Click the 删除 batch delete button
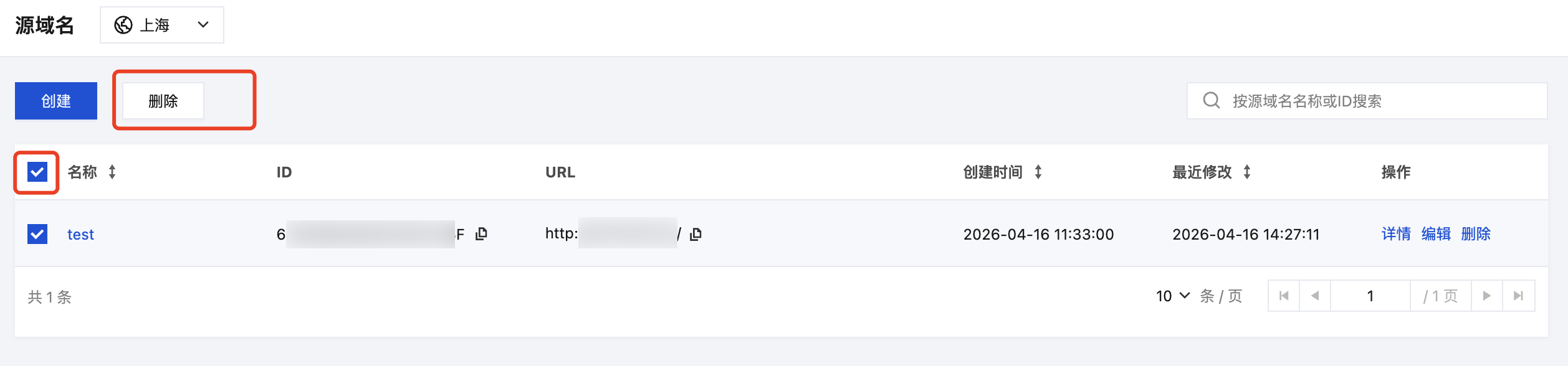1568x366 pixels. (163, 101)
